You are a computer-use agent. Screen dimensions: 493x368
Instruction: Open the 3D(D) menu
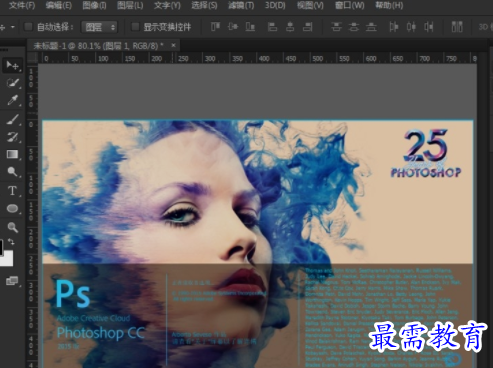pos(275,6)
